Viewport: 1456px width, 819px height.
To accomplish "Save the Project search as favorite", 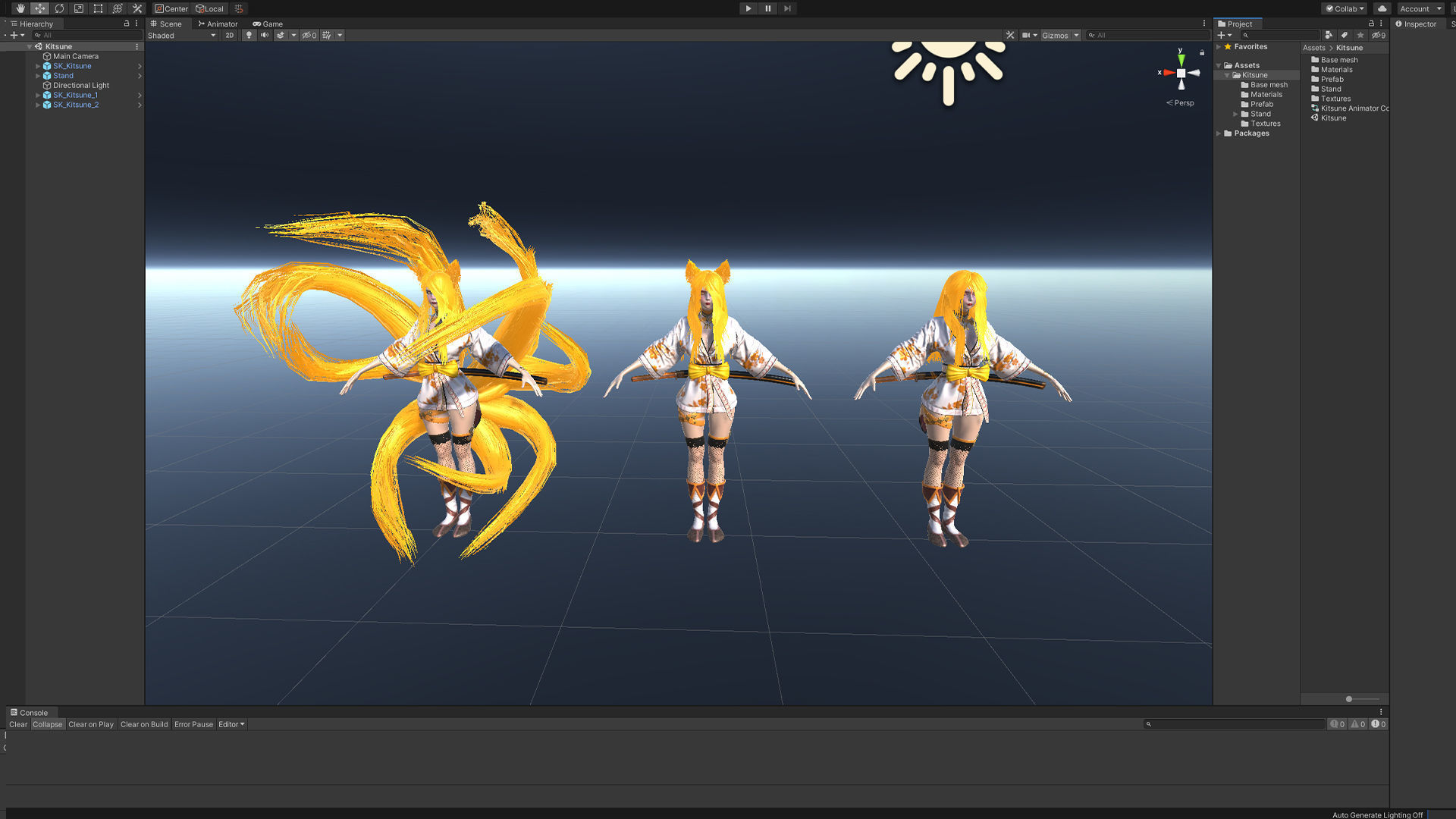I will coord(1360,35).
